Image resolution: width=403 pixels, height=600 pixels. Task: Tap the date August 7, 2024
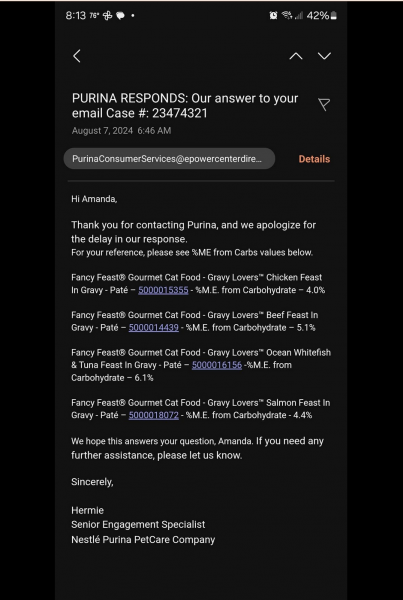click(103, 130)
